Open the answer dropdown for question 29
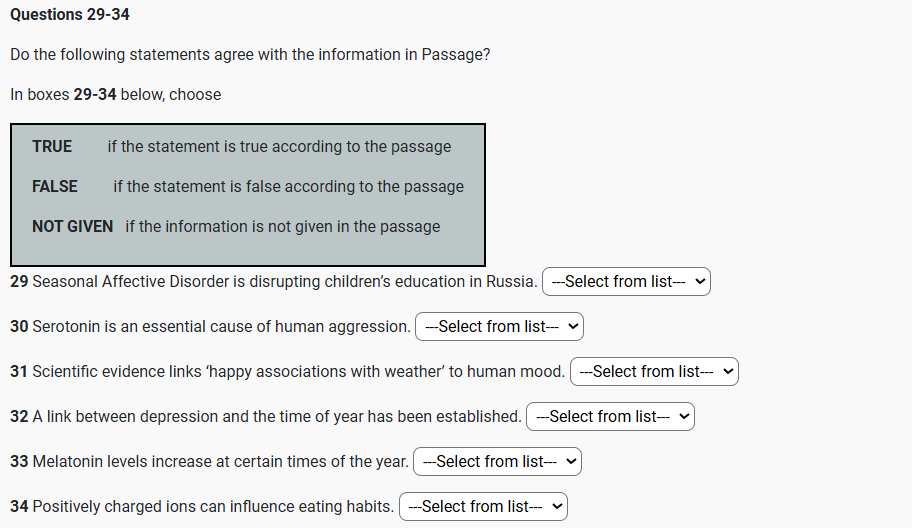Image resolution: width=912 pixels, height=528 pixels. pos(626,282)
